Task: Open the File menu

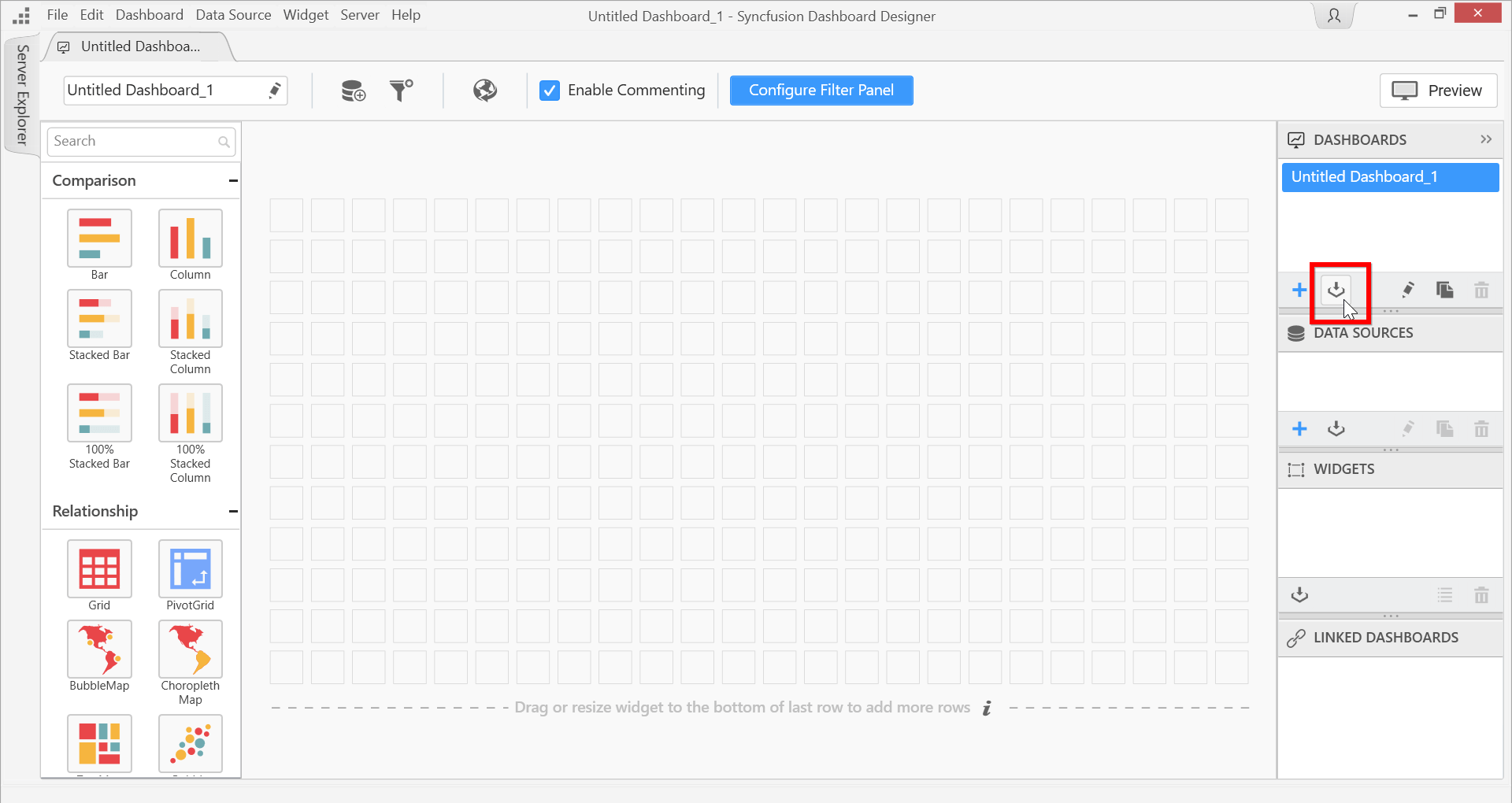Action: coord(57,15)
